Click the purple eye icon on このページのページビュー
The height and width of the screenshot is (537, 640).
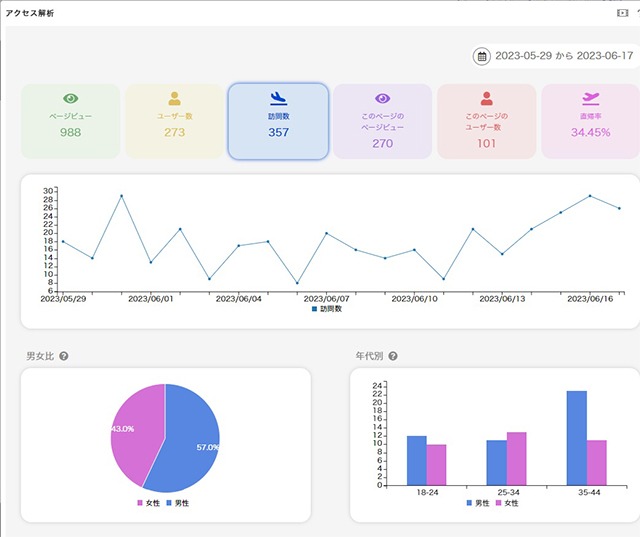point(382,98)
